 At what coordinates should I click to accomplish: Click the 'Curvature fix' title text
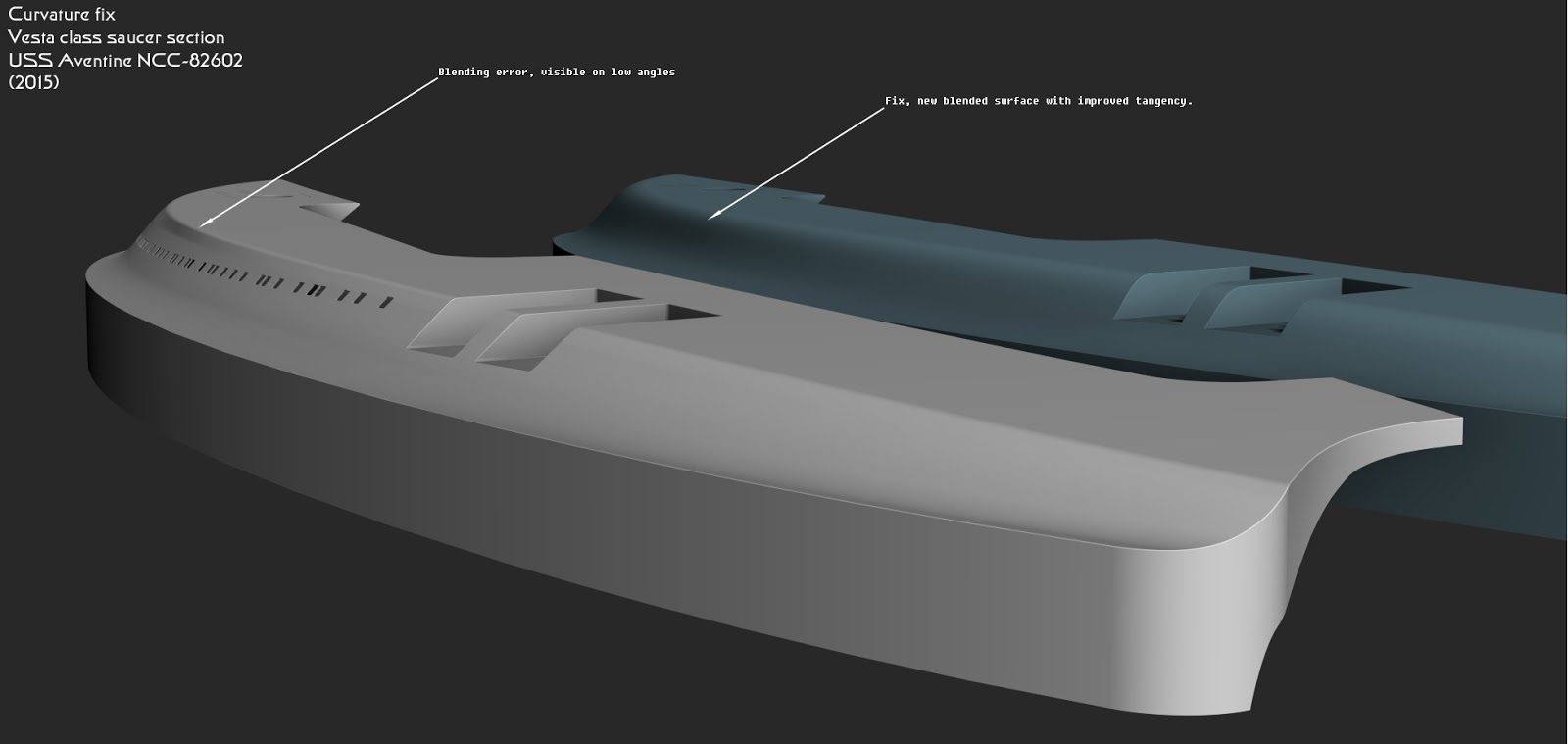(x=62, y=14)
